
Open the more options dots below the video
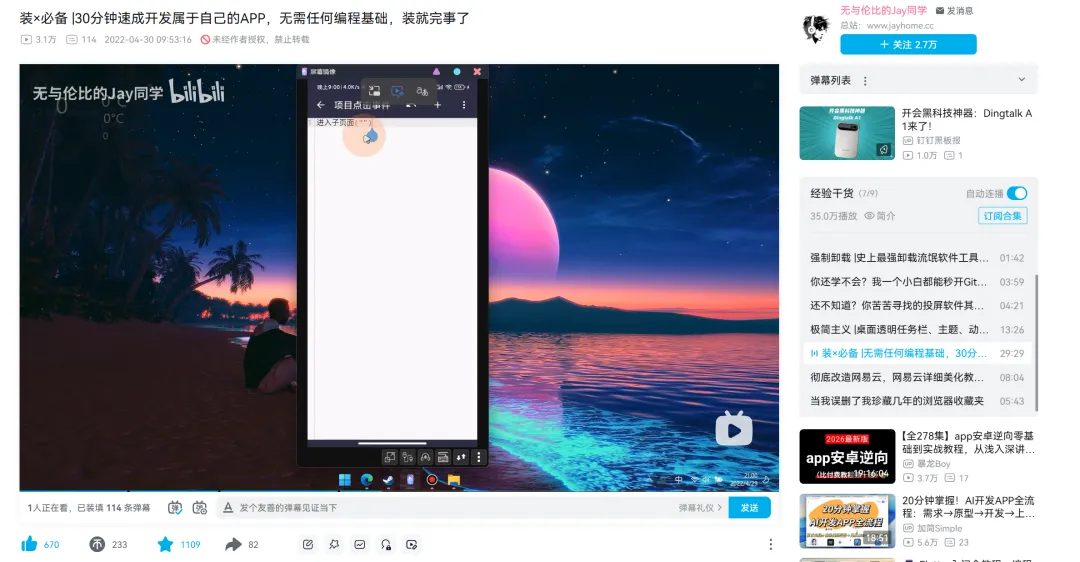(x=770, y=544)
